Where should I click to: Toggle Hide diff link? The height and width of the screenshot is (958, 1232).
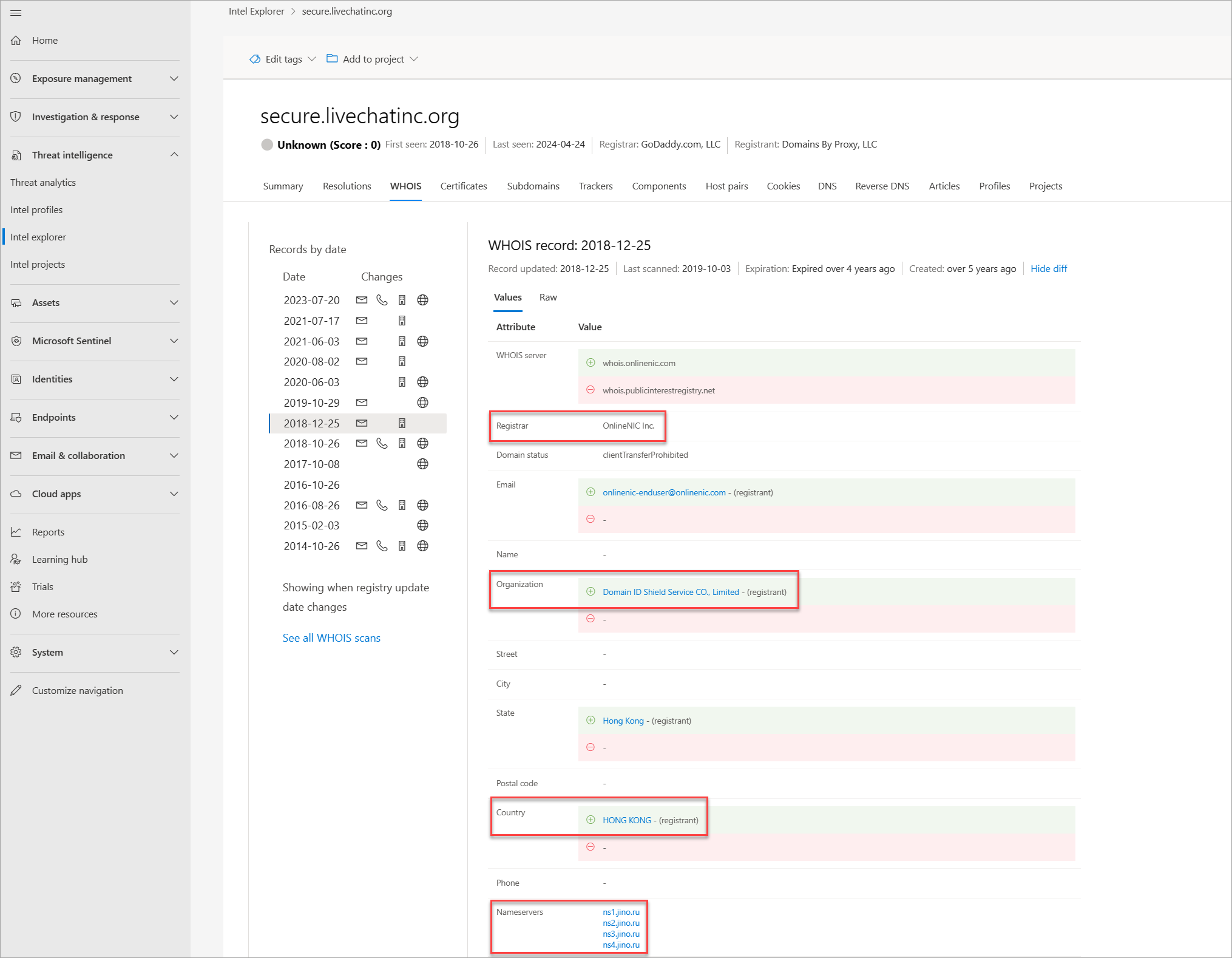pos(1048,268)
